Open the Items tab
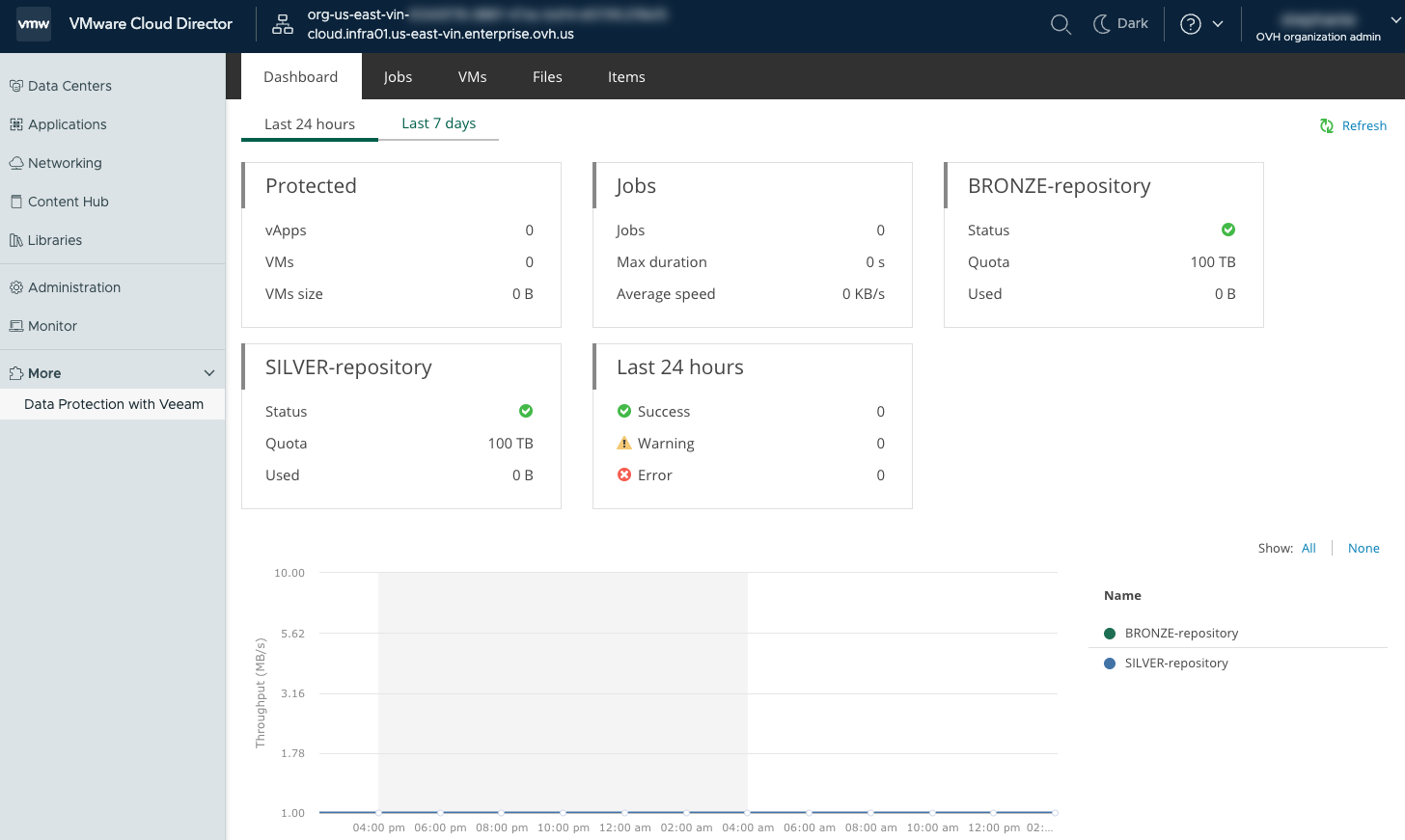The height and width of the screenshot is (840, 1405). click(x=626, y=77)
